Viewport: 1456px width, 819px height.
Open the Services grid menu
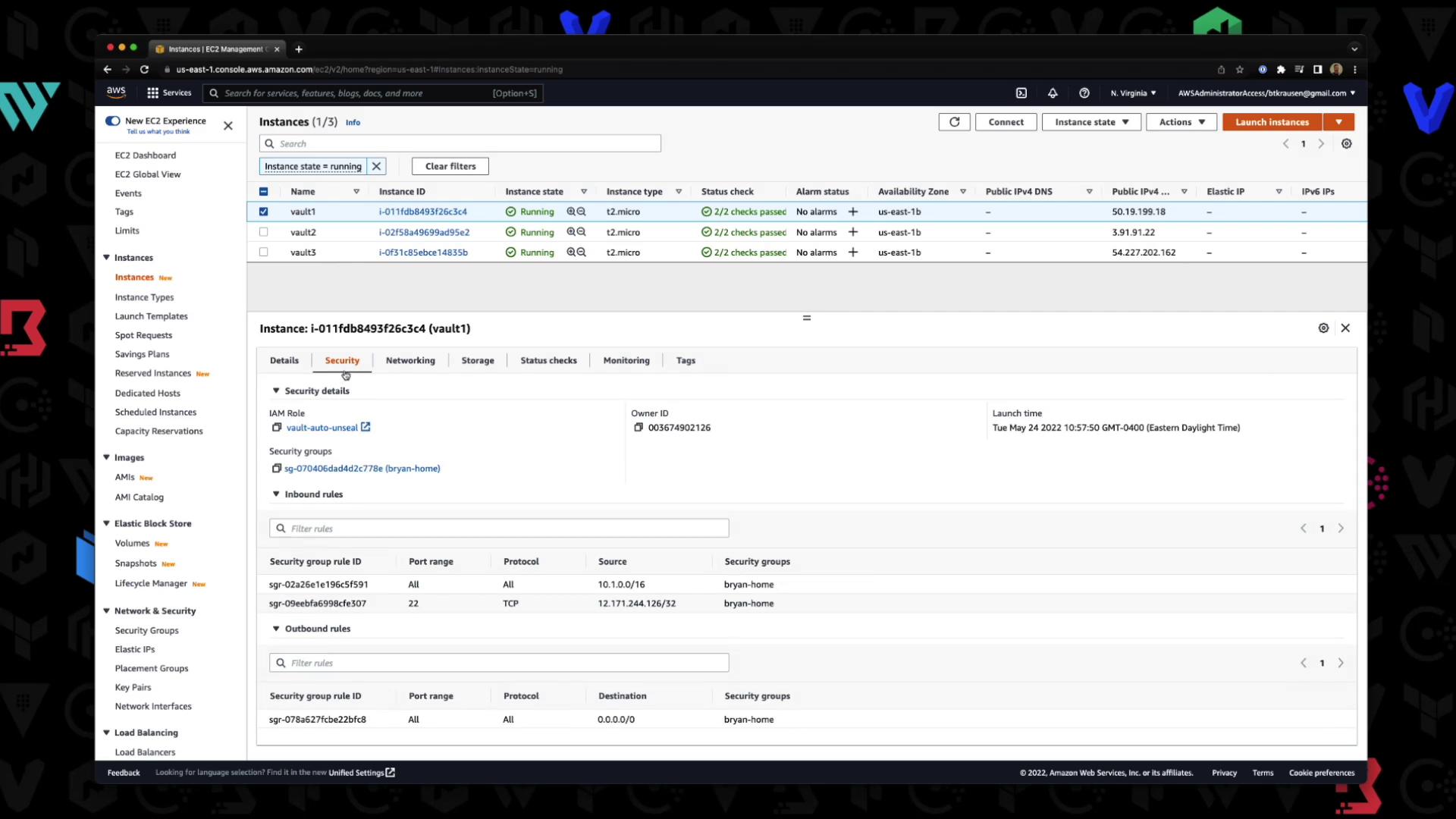[x=168, y=93]
